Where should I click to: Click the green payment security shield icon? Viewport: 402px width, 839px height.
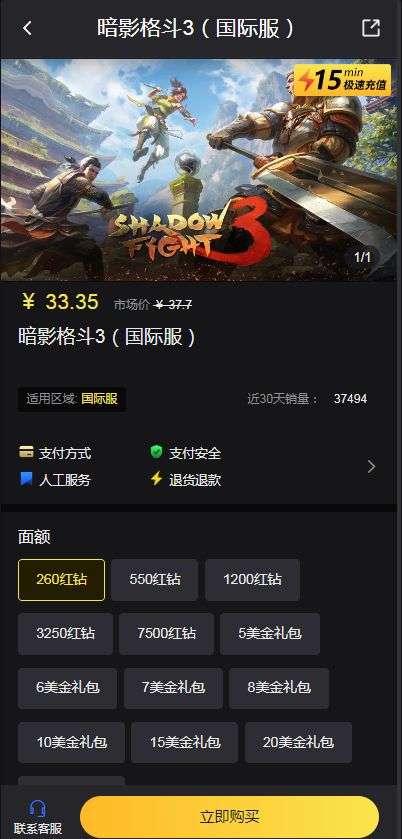coord(156,452)
